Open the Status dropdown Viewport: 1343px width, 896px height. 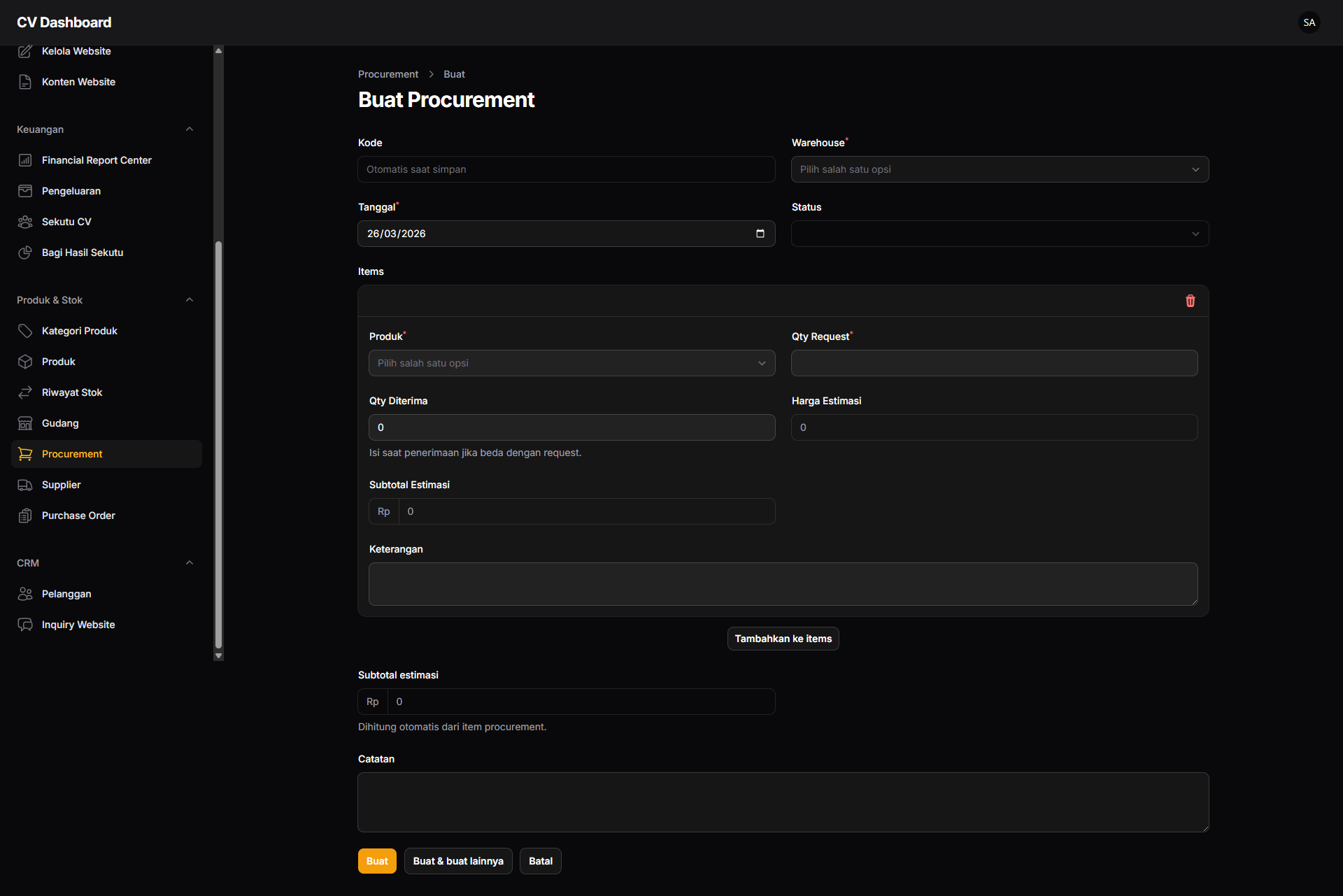(x=1000, y=234)
